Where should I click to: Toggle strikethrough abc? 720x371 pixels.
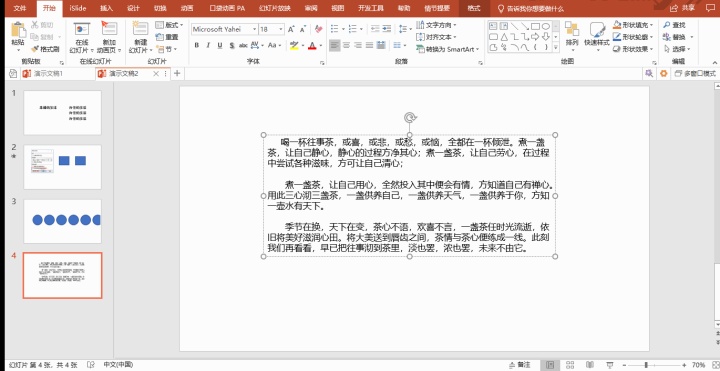tap(243, 45)
